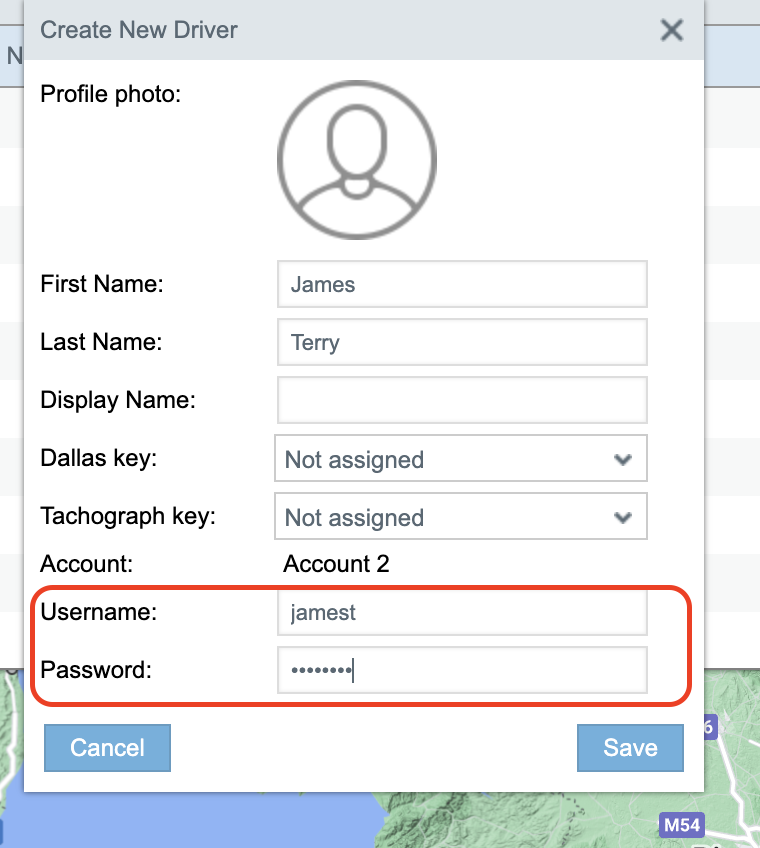
Task: Click the Account 2 value text
Action: point(336,564)
